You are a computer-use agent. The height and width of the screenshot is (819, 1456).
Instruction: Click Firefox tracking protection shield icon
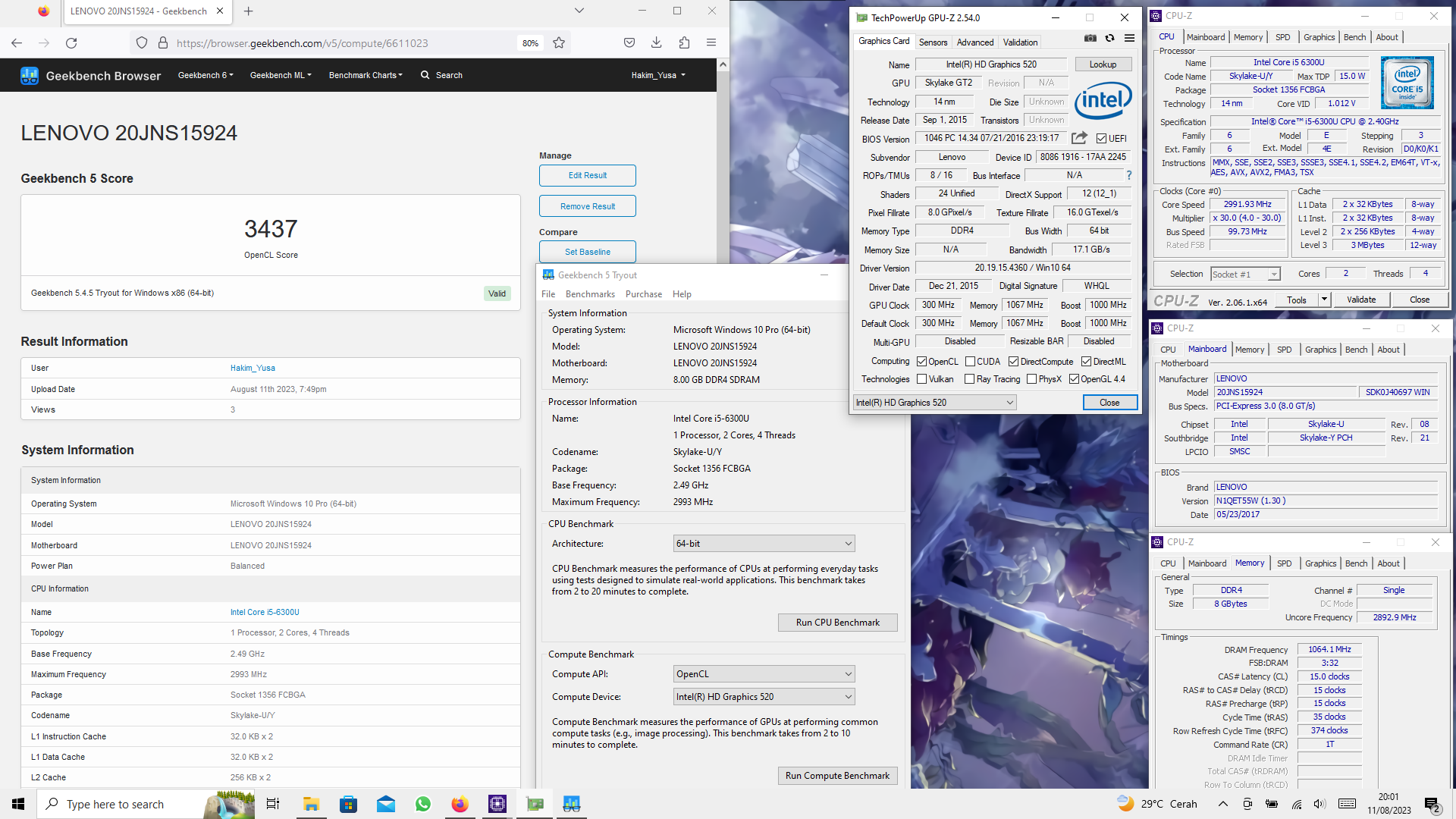tap(142, 43)
